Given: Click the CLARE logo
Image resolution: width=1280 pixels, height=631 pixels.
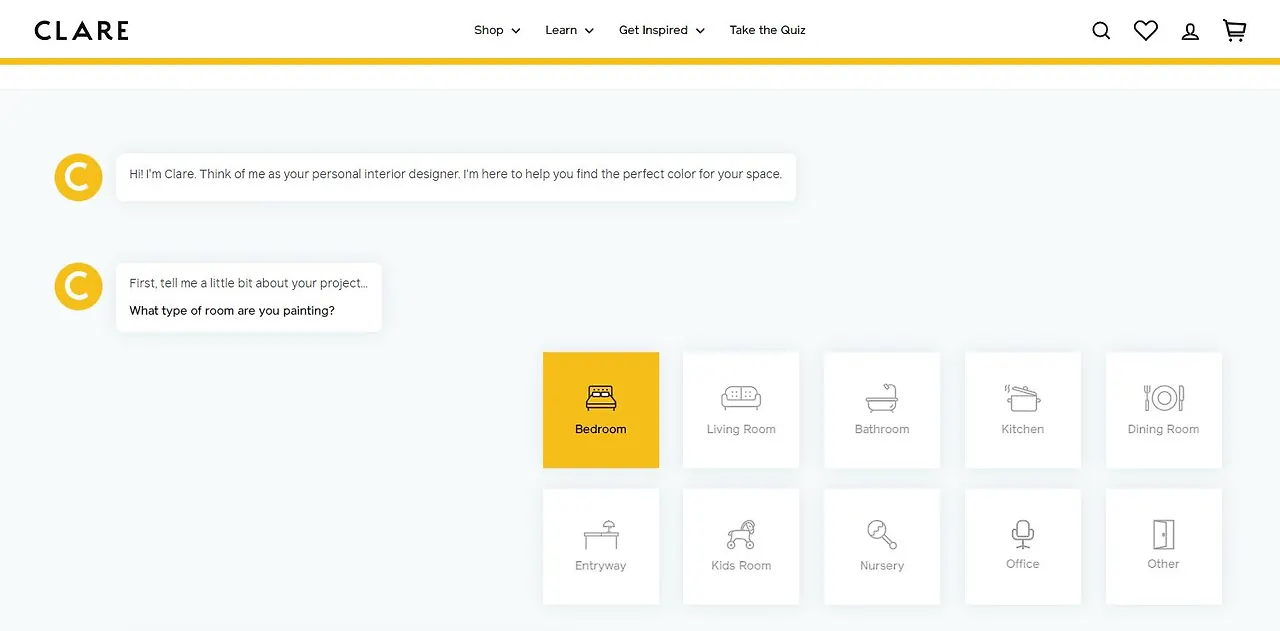Looking at the screenshot, I should point(82,31).
